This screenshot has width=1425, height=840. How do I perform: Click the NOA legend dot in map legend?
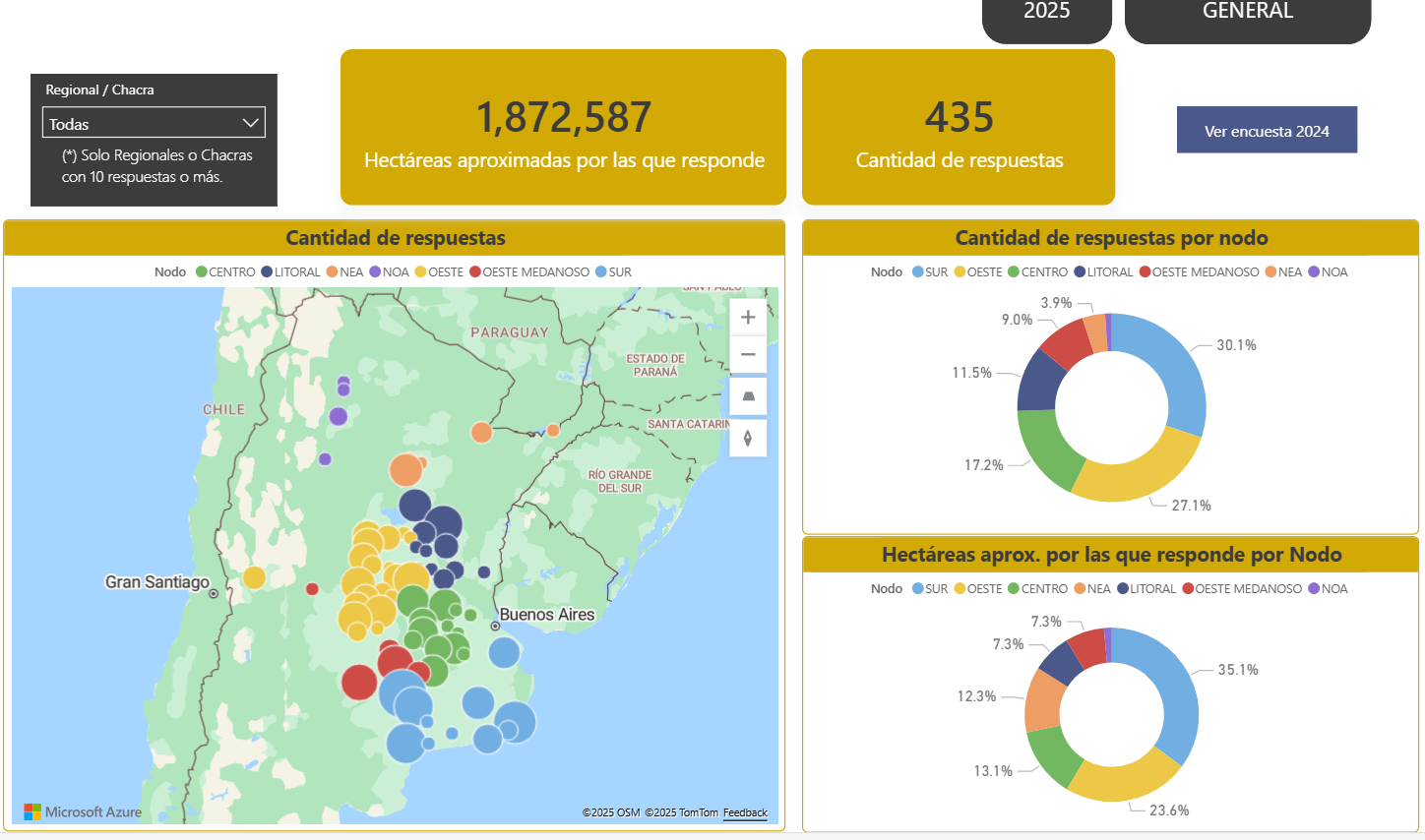pos(375,272)
